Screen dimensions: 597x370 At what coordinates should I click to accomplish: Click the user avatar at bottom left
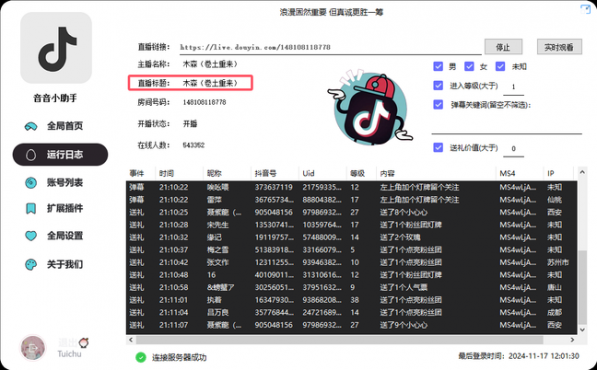click(33, 348)
